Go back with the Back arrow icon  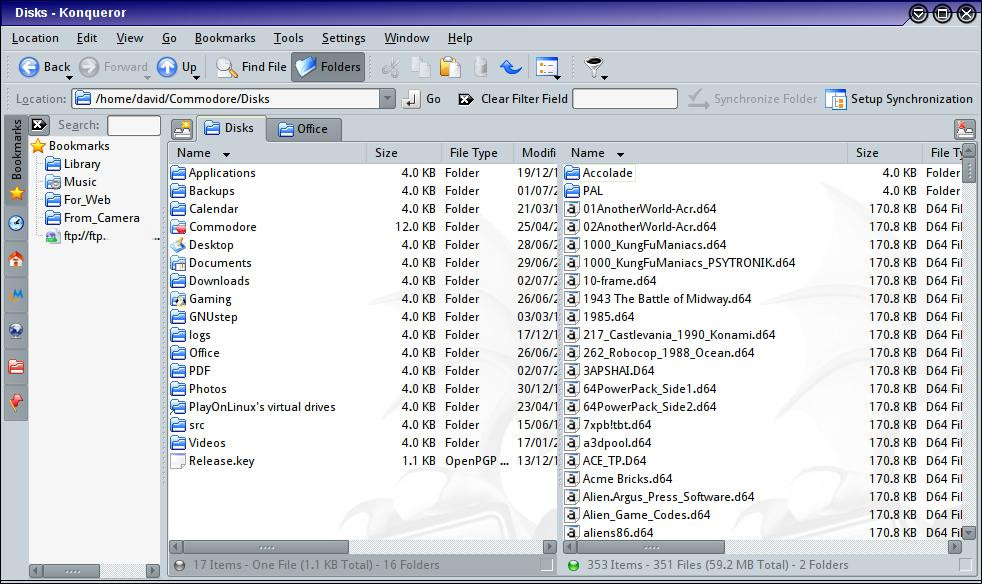(x=29, y=67)
